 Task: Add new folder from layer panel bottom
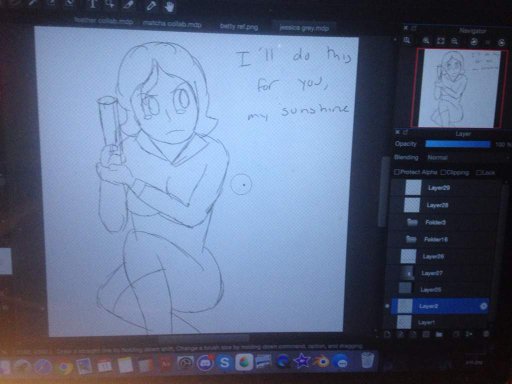click(x=439, y=334)
